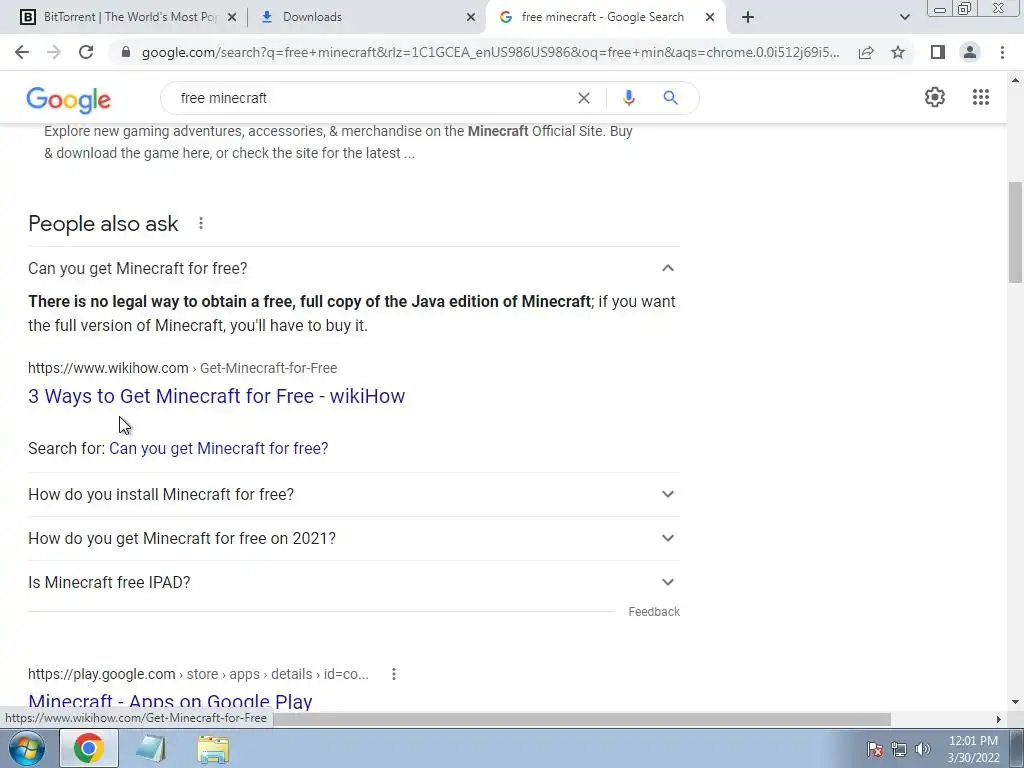Close the Google Search tab
The image size is (1024, 768).
[710, 18]
